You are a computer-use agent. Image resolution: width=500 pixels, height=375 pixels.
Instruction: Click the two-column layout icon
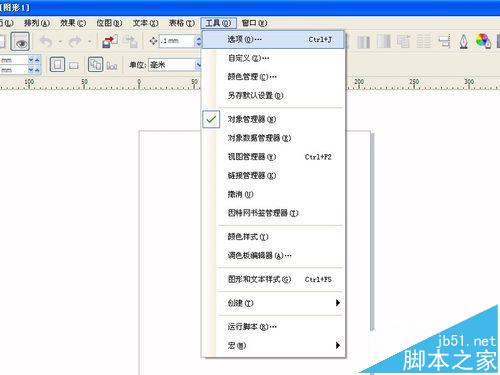point(363,42)
